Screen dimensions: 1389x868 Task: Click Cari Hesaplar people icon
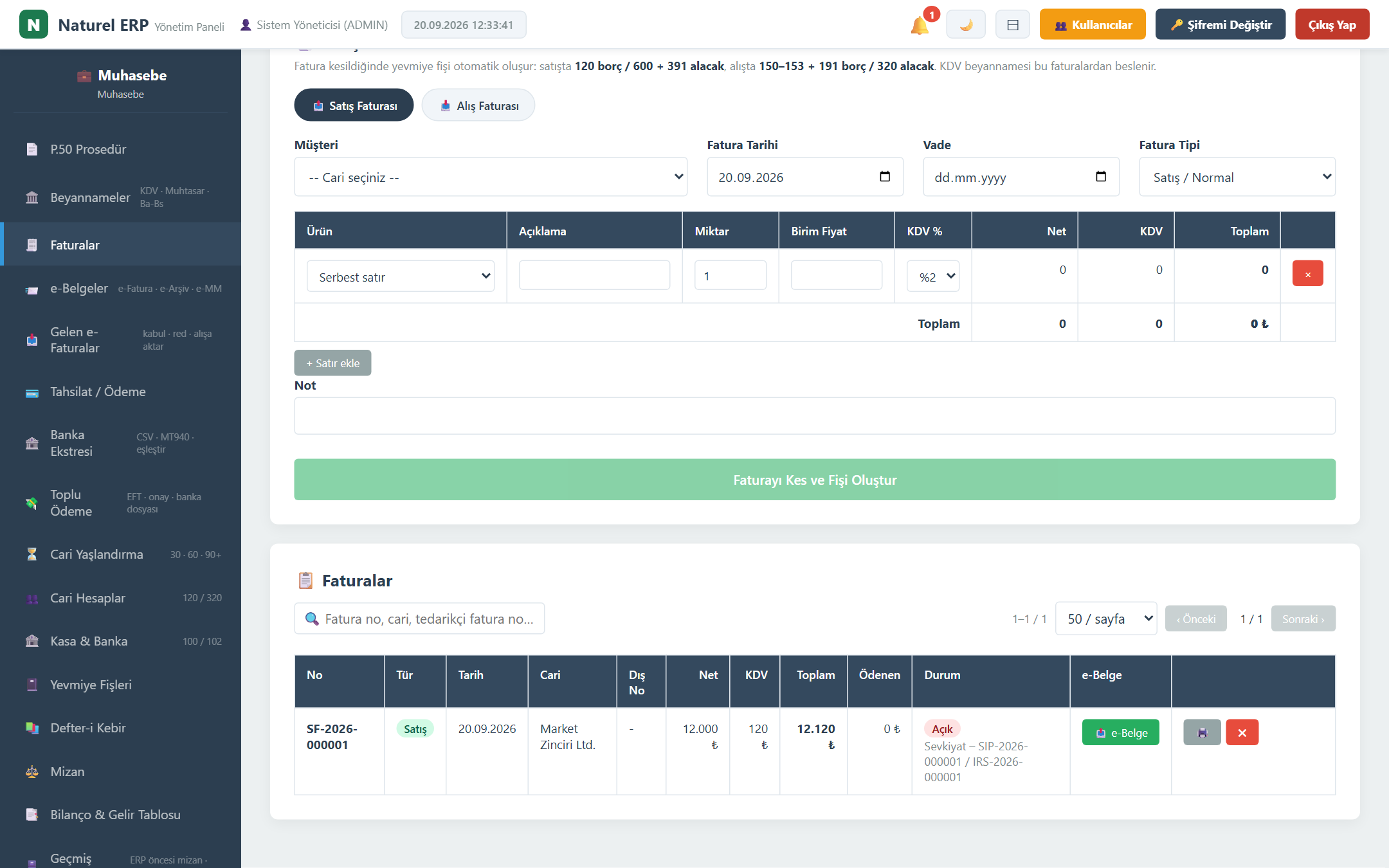tap(32, 598)
